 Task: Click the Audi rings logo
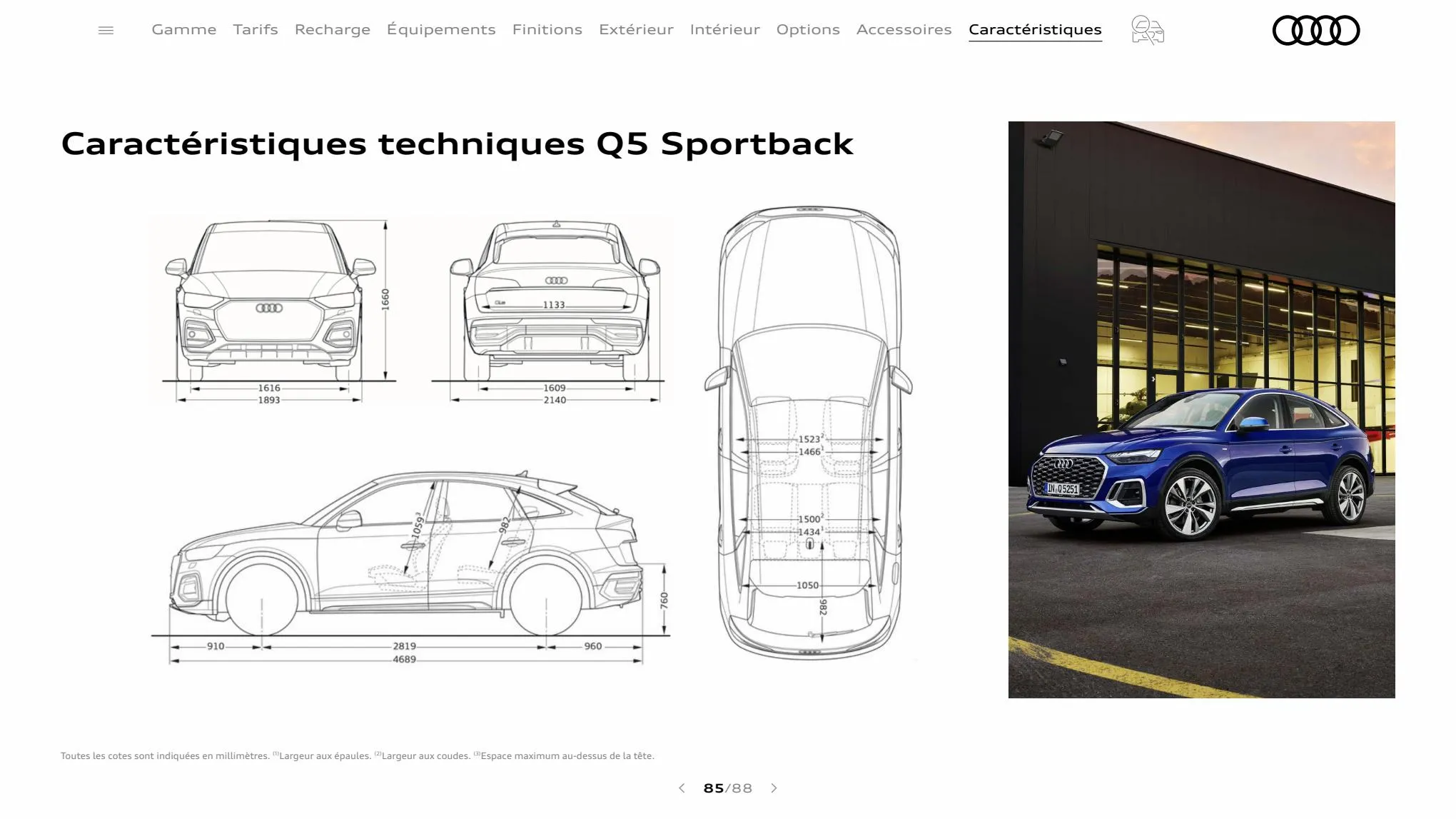coord(1316,30)
